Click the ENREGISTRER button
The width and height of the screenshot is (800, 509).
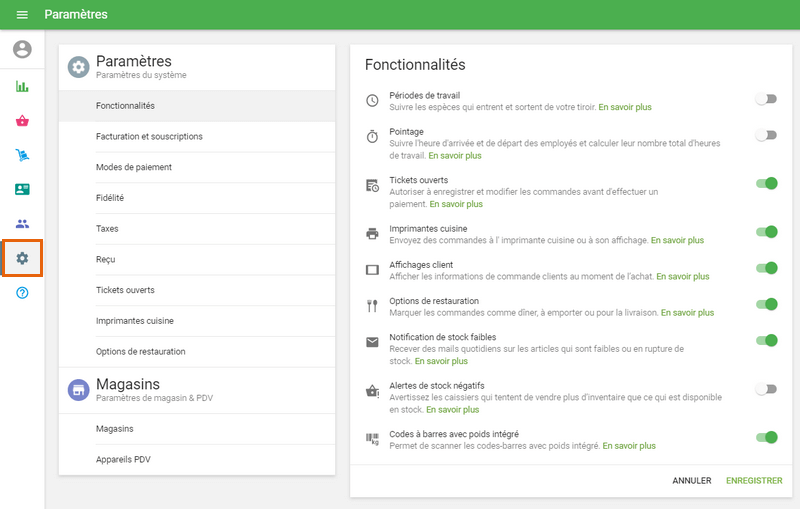tap(753, 480)
